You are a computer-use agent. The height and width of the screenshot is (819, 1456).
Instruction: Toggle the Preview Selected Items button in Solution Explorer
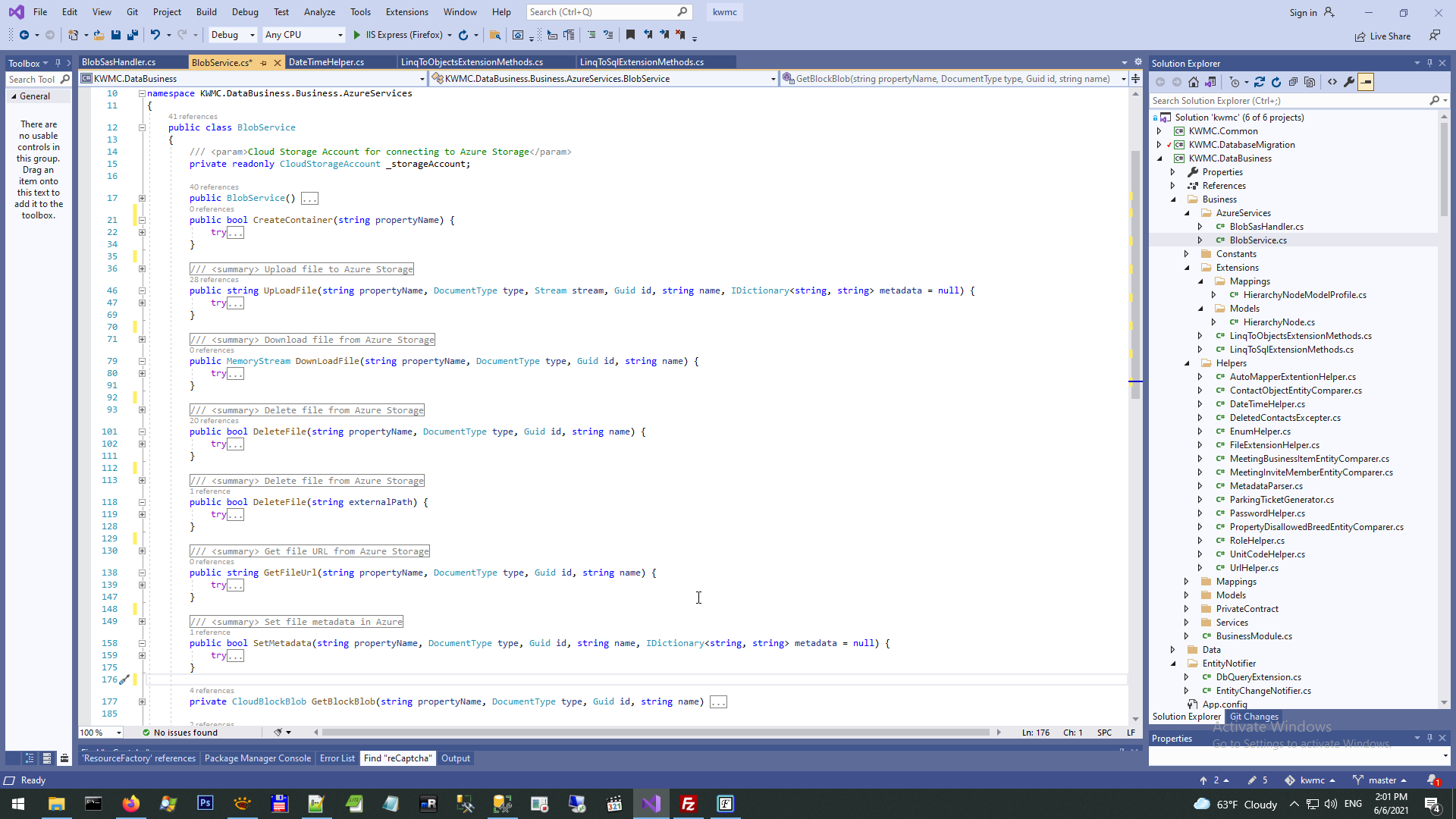tap(1366, 82)
